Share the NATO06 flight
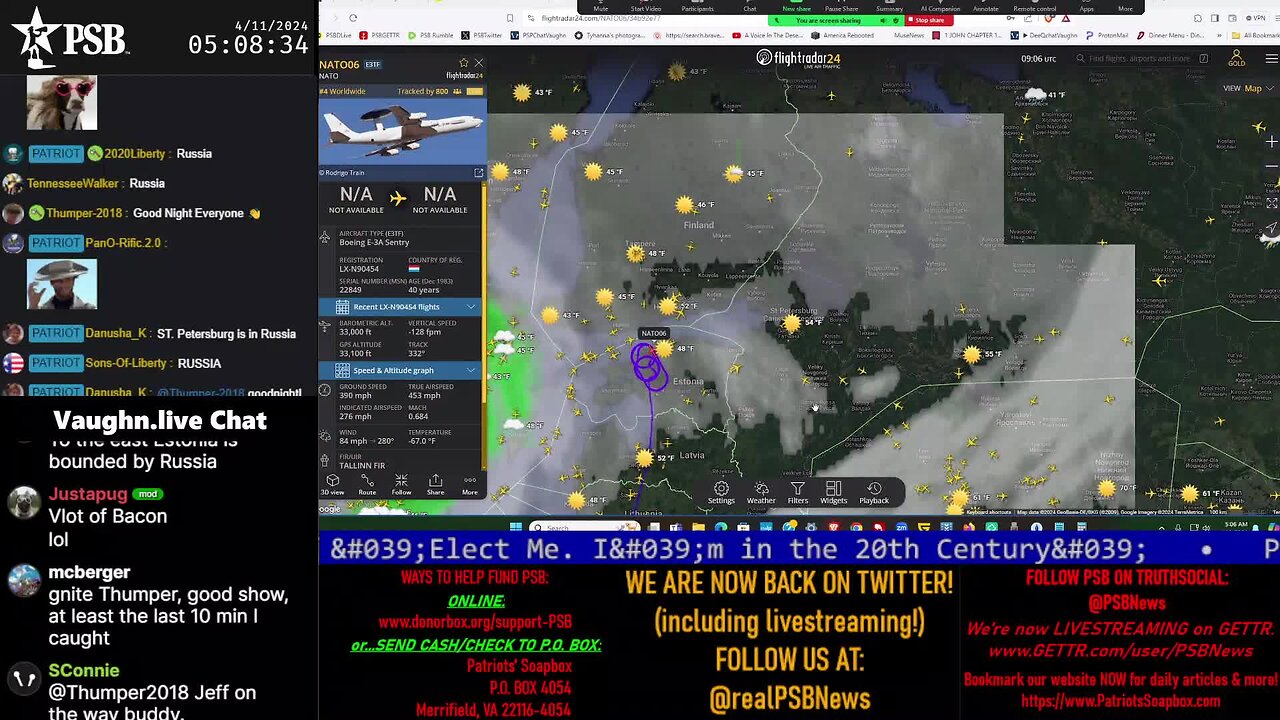 [x=435, y=485]
